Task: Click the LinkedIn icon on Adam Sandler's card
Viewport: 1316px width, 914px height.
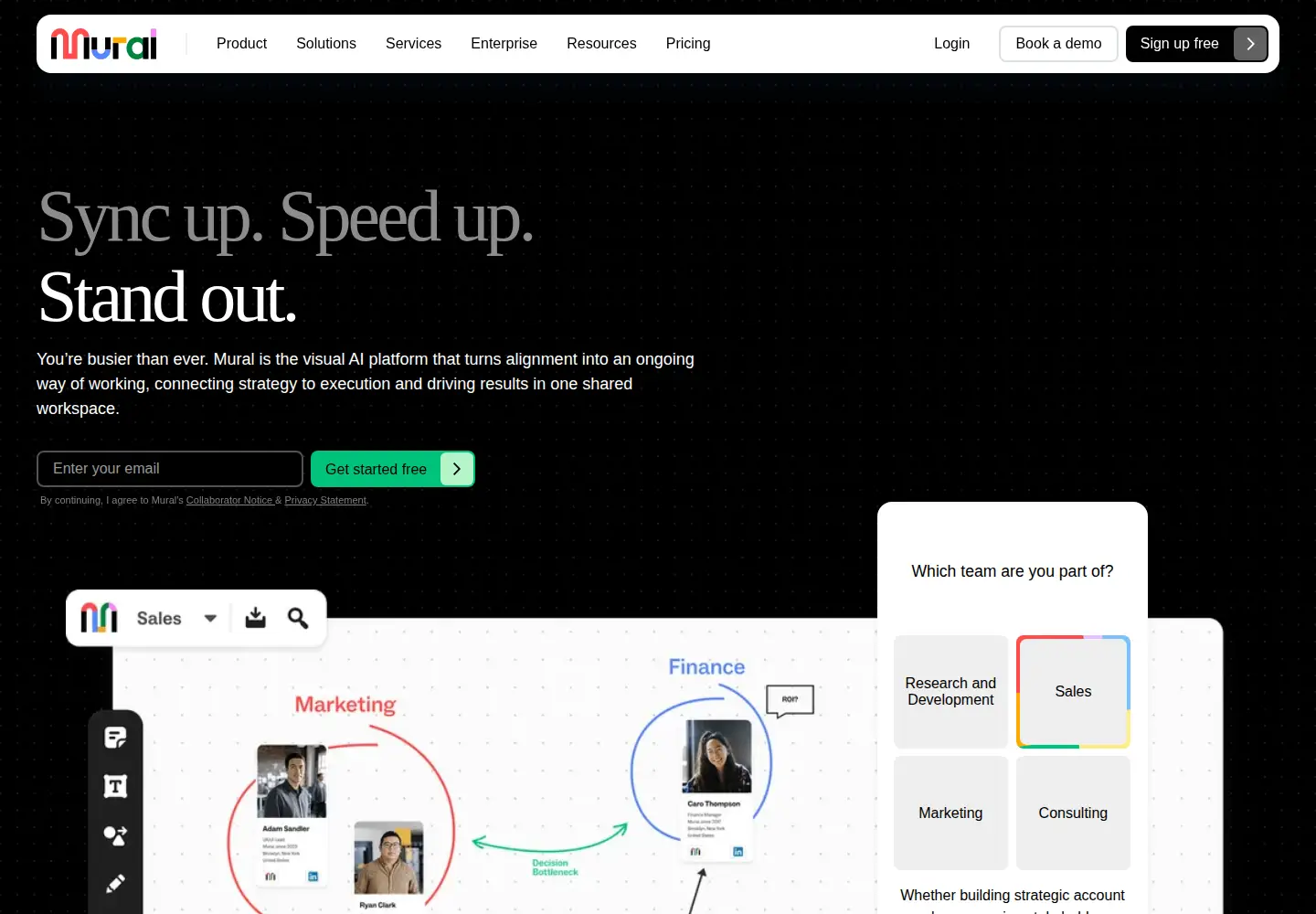Action: [313, 877]
